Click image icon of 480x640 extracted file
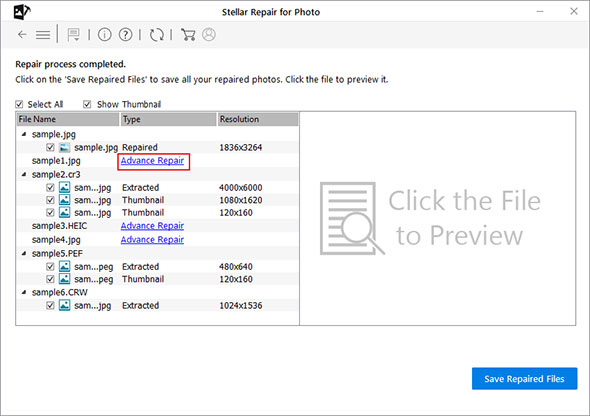Viewport: 590px width, 416px height. pyautogui.click(x=64, y=267)
